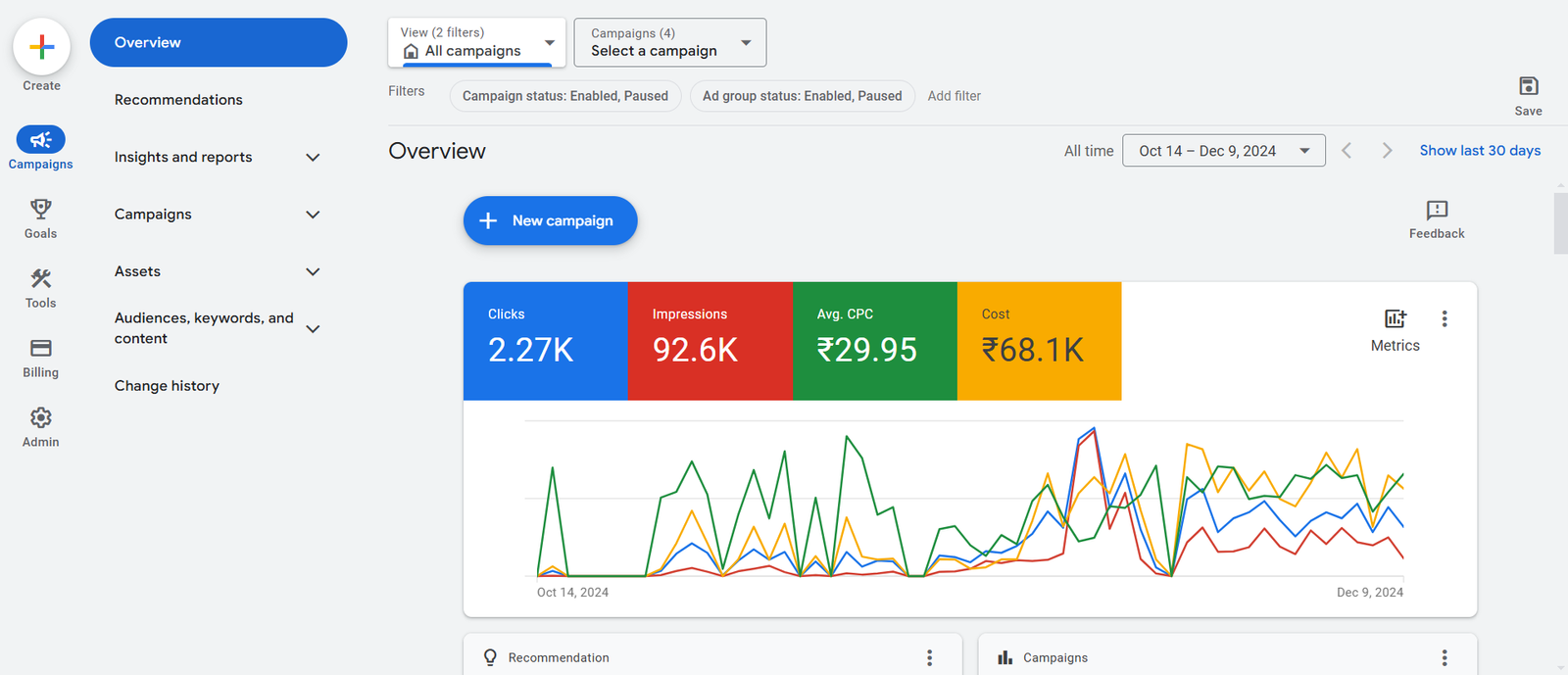
Task: Open the Campaigns megaphone icon in sidebar
Action: click(40, 139)
